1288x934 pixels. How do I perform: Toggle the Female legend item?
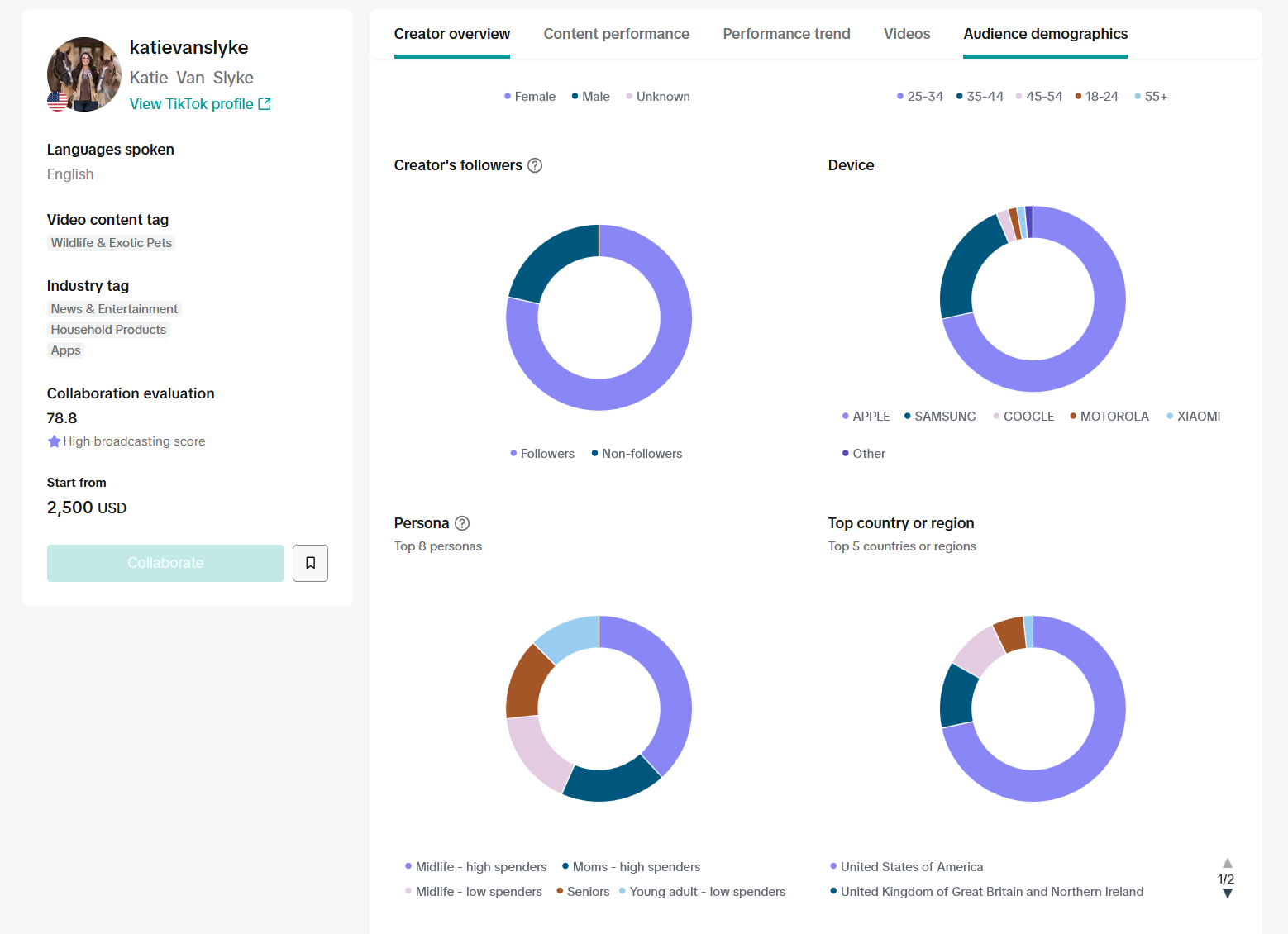(530, 97)
